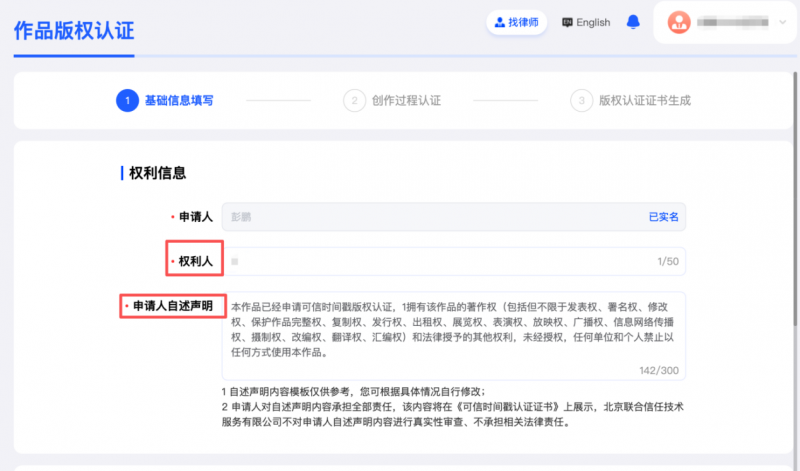Viewport: 800px width, 471px height.
Task: Click inside the 申请人自述声明 text area
Action: pos(453,330)
